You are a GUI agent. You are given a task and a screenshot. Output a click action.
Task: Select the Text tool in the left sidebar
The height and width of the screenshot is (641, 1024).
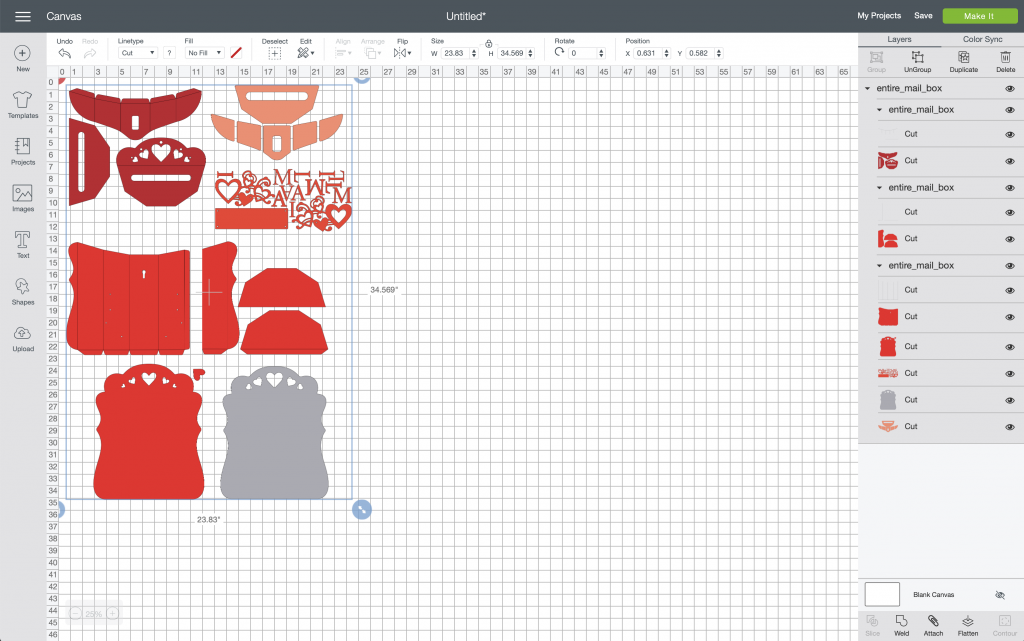[22, 241]
